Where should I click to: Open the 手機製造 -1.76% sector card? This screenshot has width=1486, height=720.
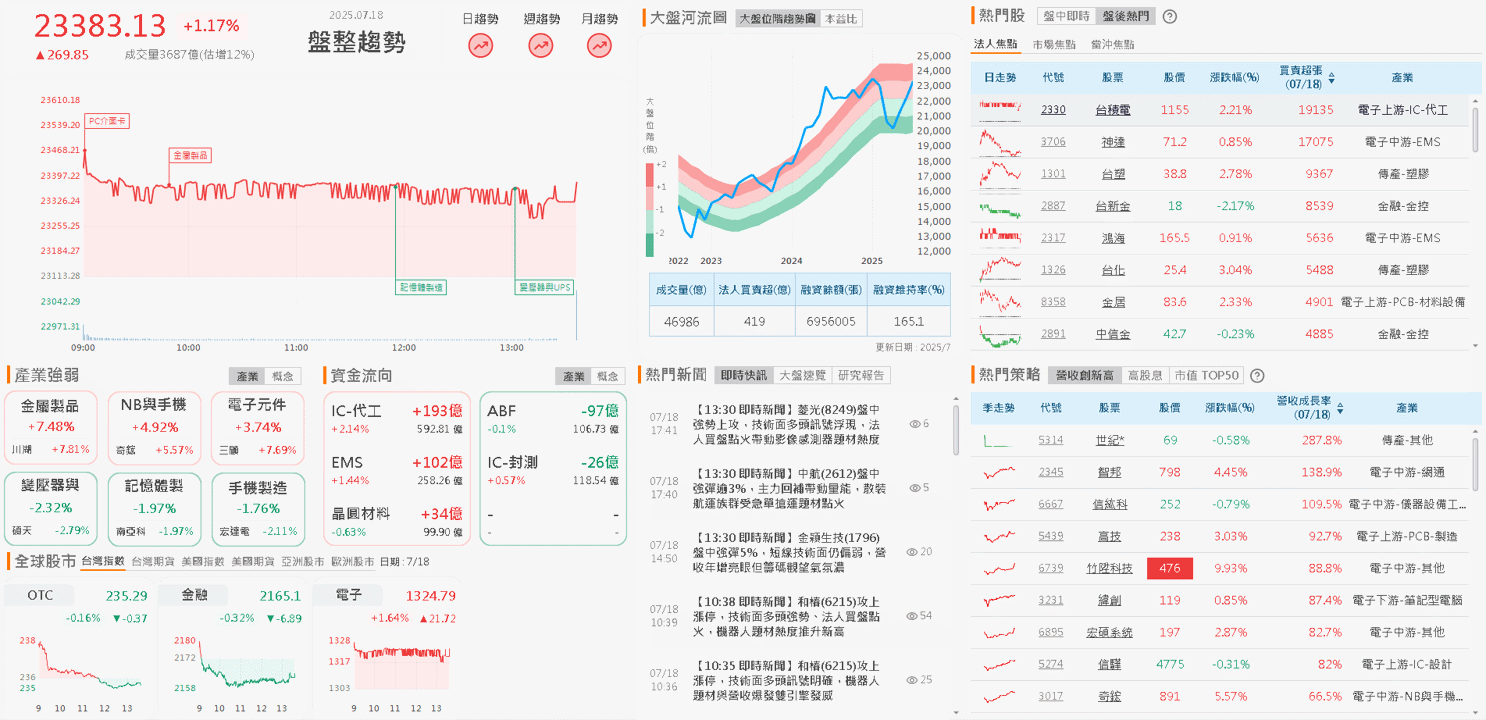click(x=257, y=508)
